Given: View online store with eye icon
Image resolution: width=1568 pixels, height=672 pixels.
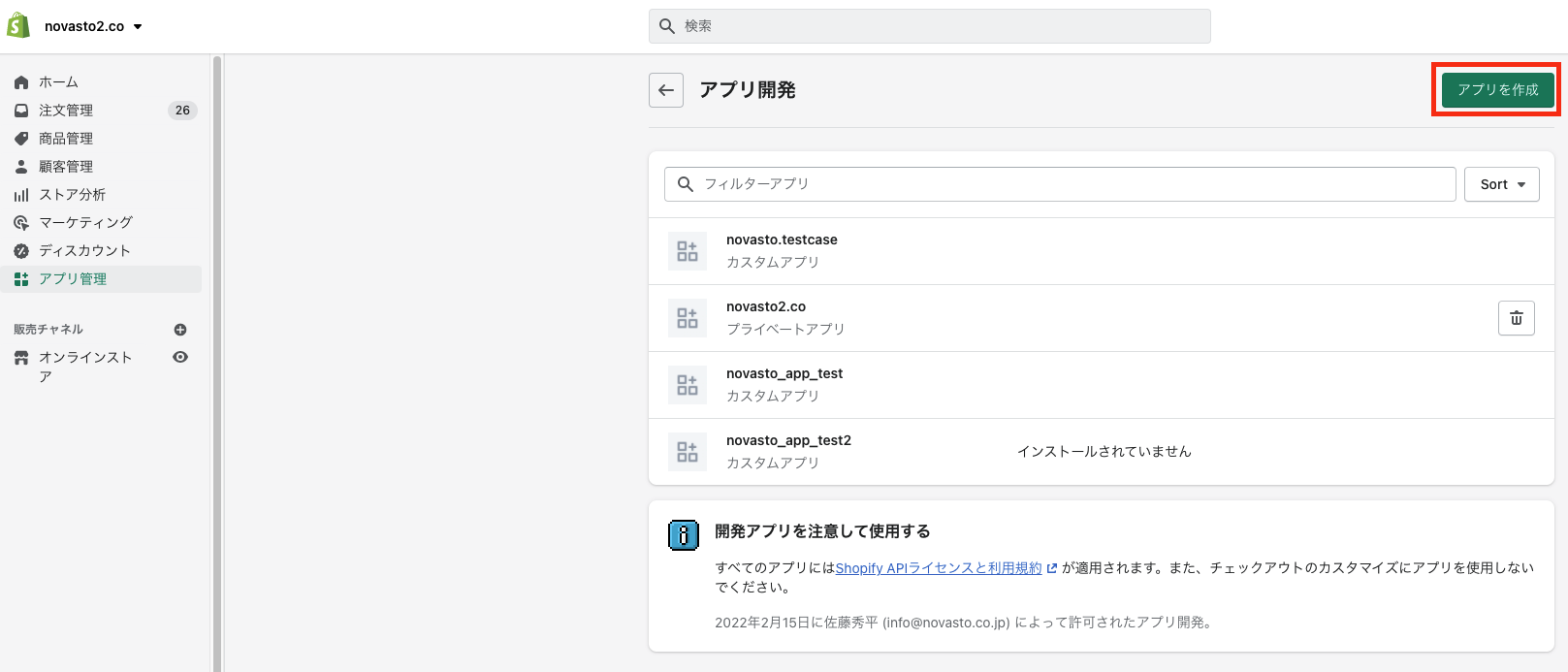Looking at the screenshot, I should coord(180,357).
